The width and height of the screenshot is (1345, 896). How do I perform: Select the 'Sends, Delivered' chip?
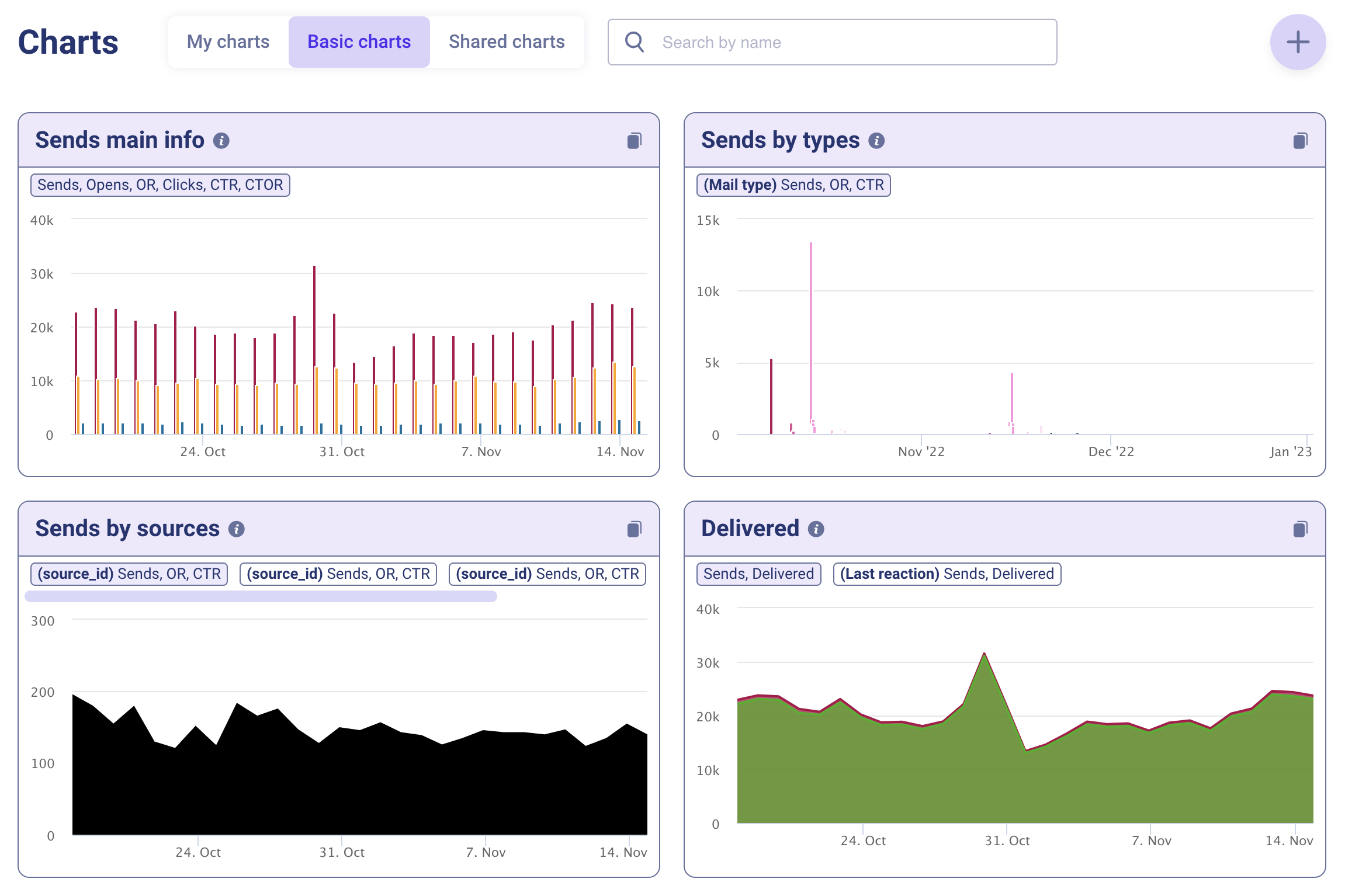click(758, 574)
